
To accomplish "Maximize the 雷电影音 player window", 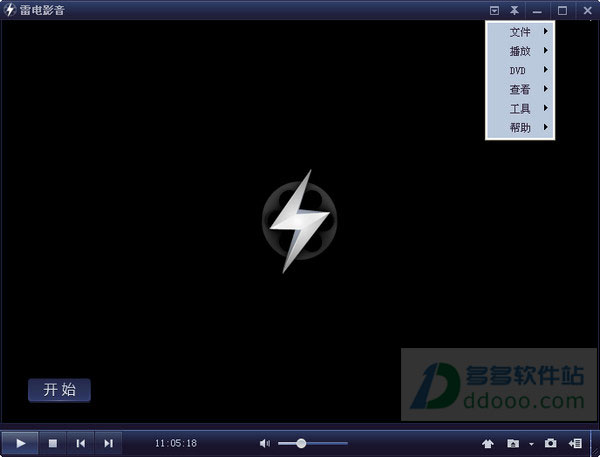I will 562,11.
